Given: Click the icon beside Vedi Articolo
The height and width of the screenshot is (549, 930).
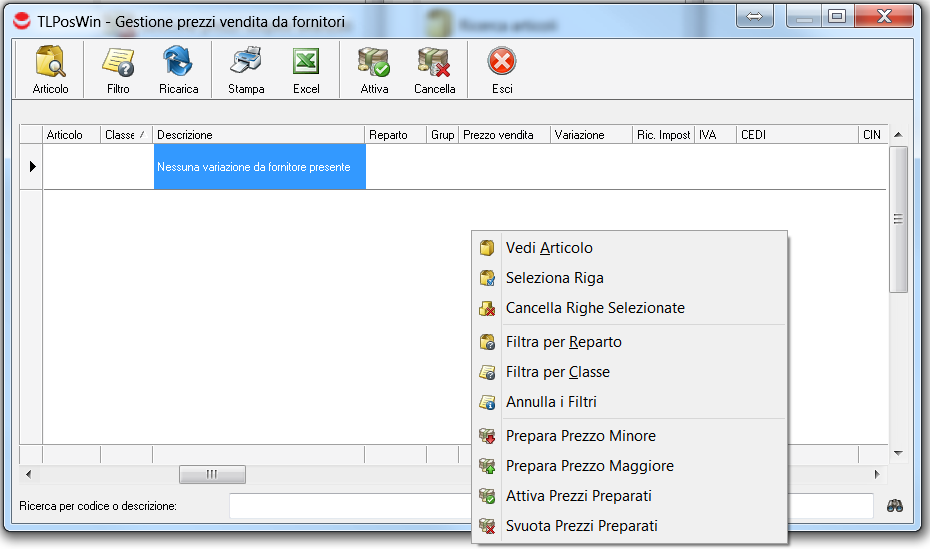Looking at the screenshot, I should coord(487,248).
